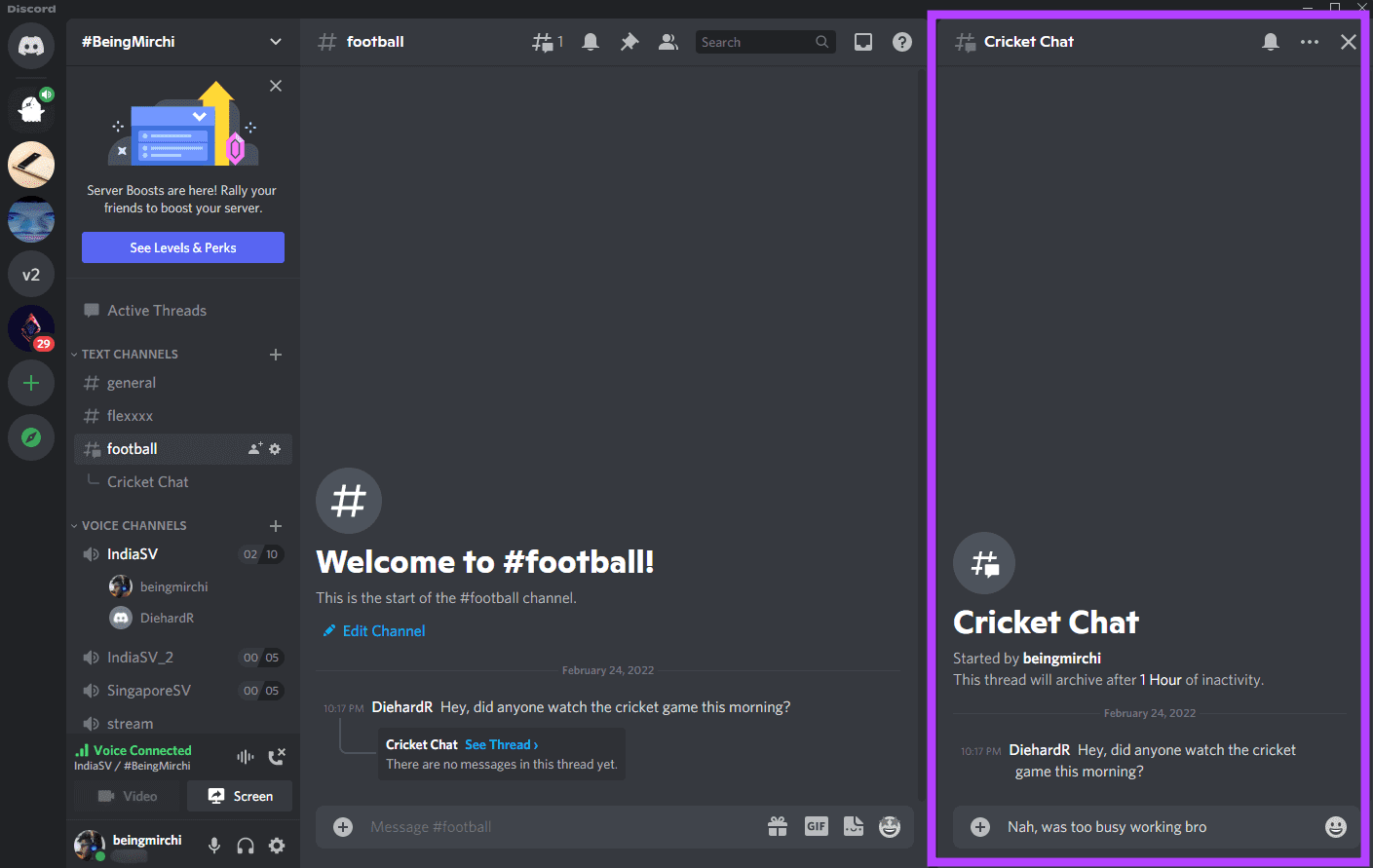The width and height of the screenshot is (1373, 868).
Task: Open the sticker picker
Action: [x=854, y=827]
